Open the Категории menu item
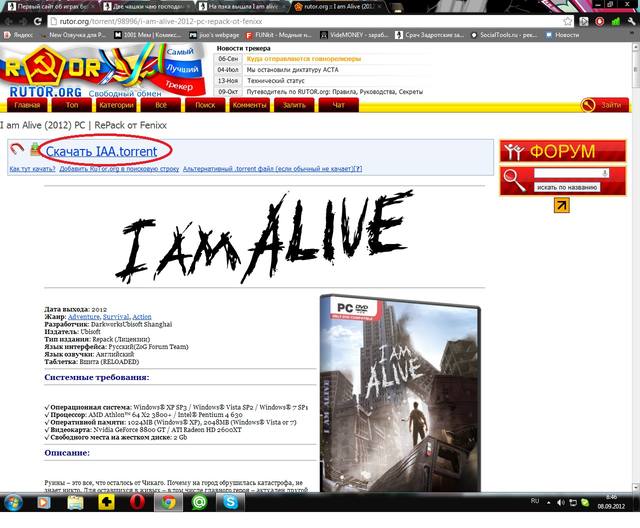 click(x=116, y=104)
